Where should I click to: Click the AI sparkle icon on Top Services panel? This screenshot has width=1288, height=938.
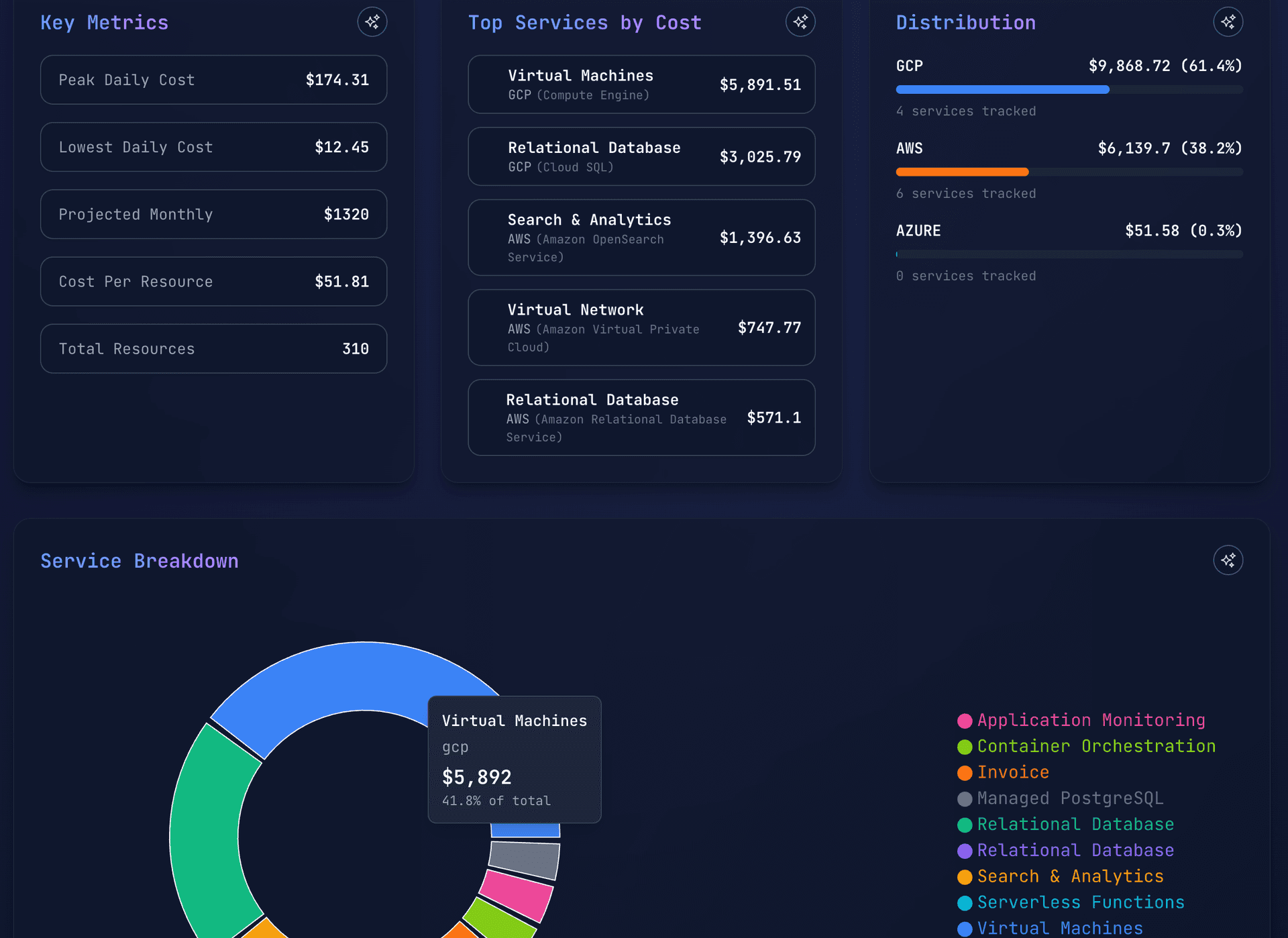coord(800,21)
